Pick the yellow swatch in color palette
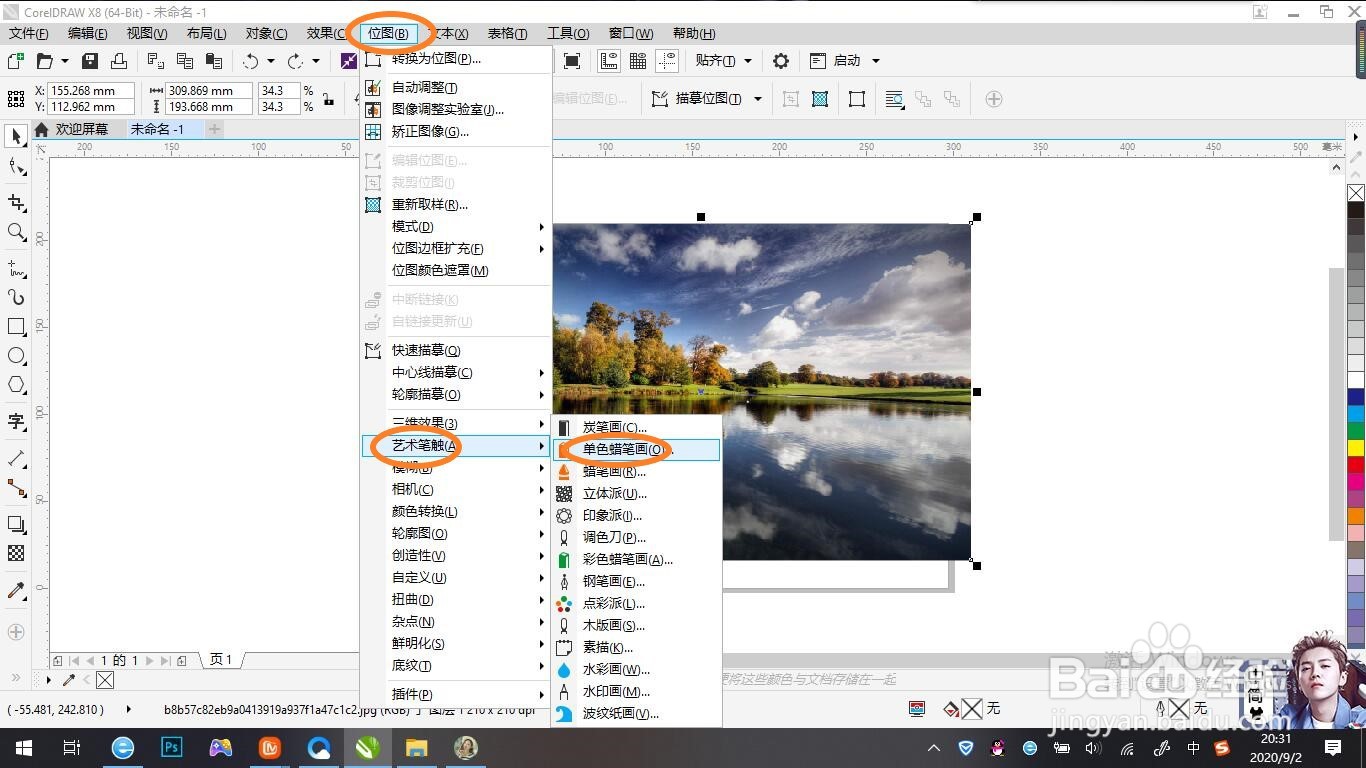This screenshot has width=1366, height=768. [x=1356, y=448]
